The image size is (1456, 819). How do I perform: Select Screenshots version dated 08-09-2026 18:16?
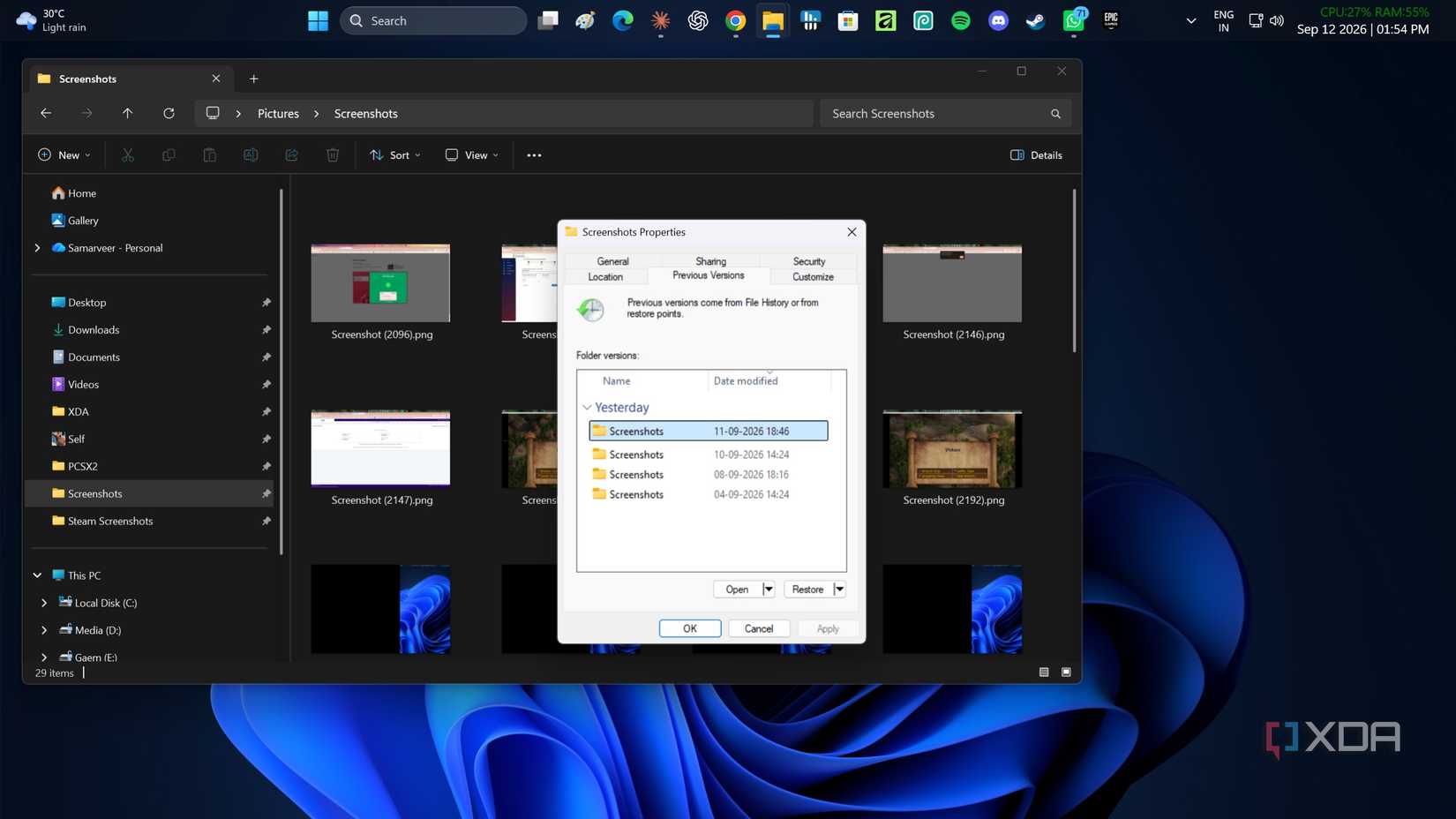coord(709,475)
